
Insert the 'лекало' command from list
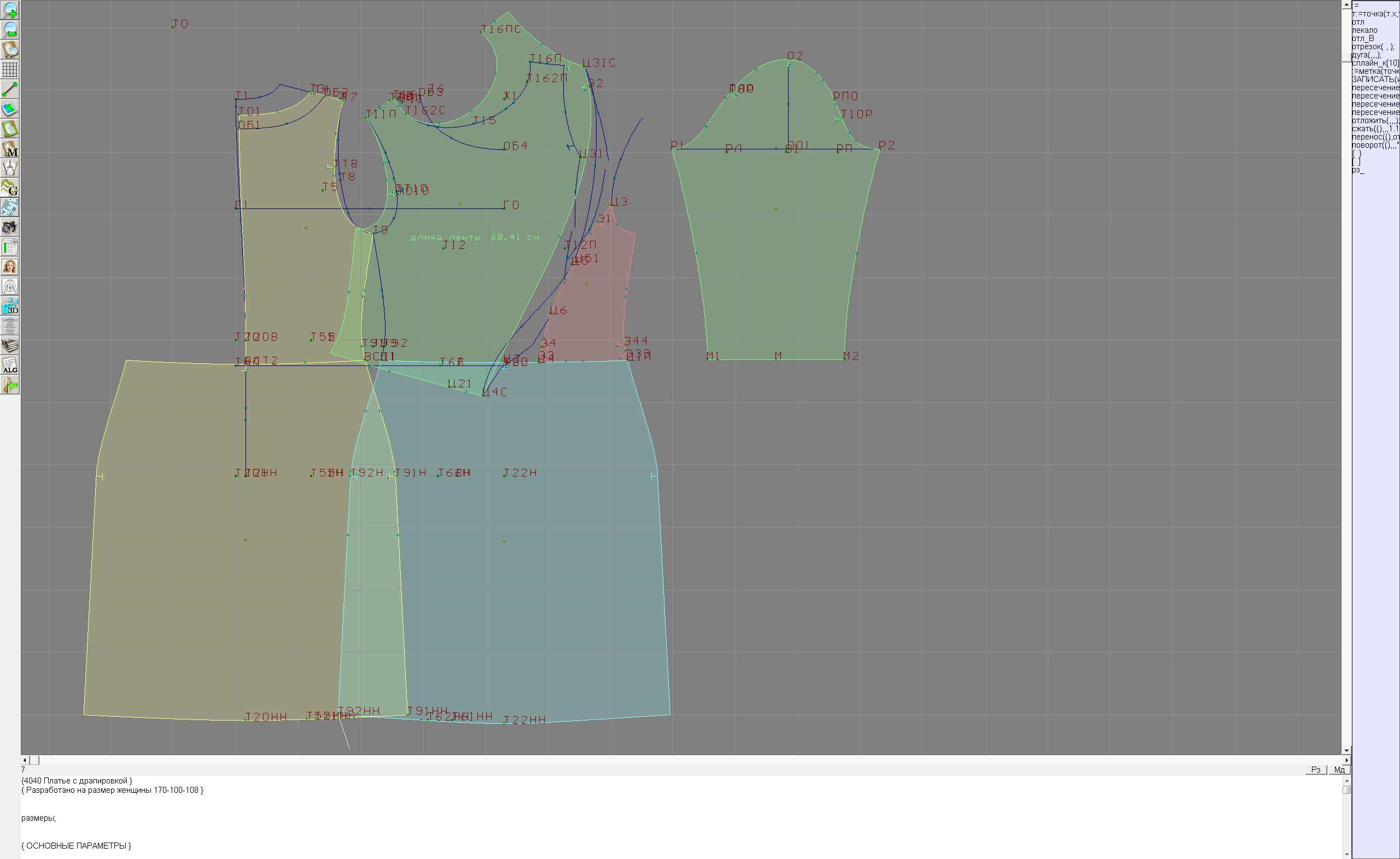pos(1364,30)
